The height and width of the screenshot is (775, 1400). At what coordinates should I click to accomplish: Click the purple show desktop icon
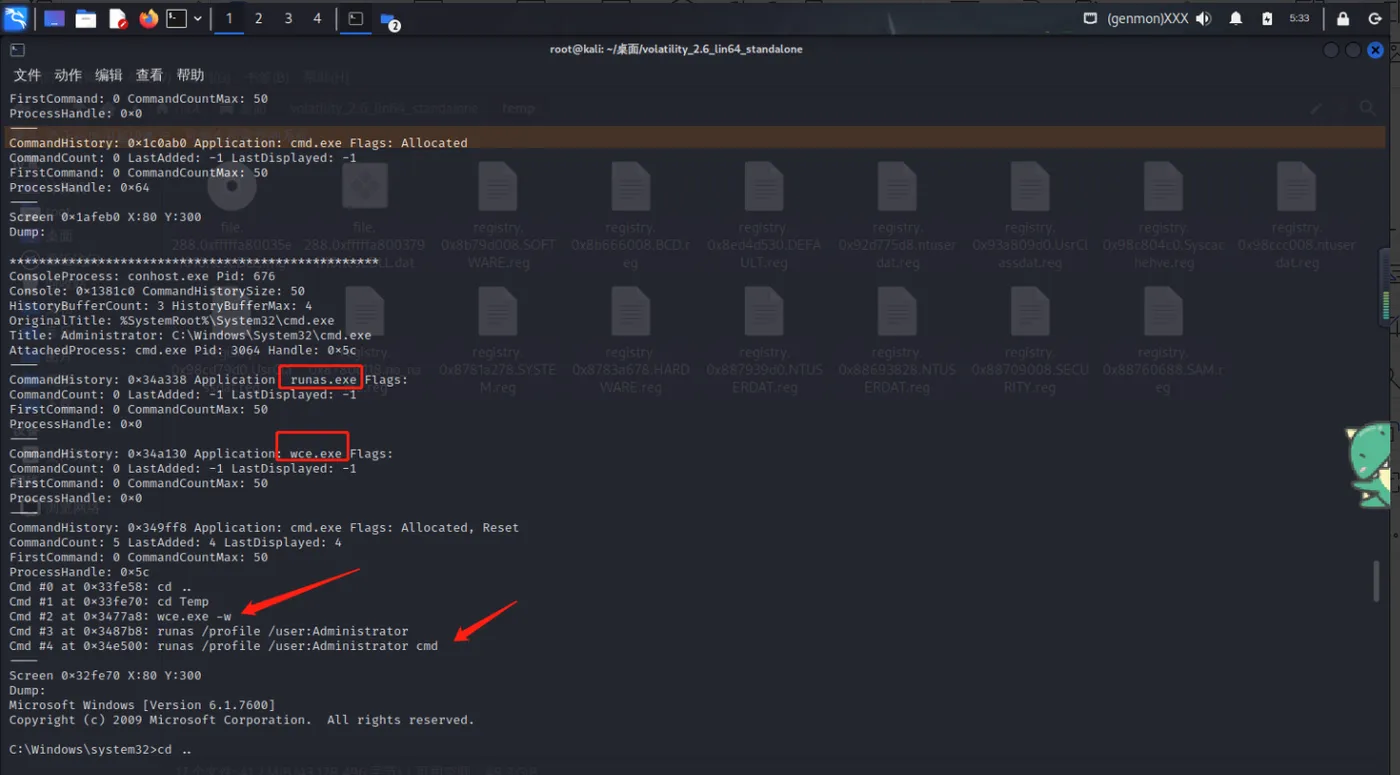[54, 18]
